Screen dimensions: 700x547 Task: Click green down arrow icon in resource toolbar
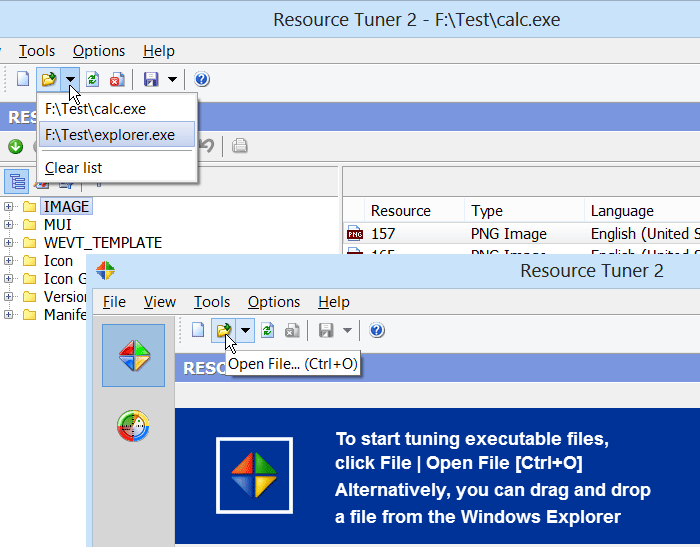tap(16, 146)
